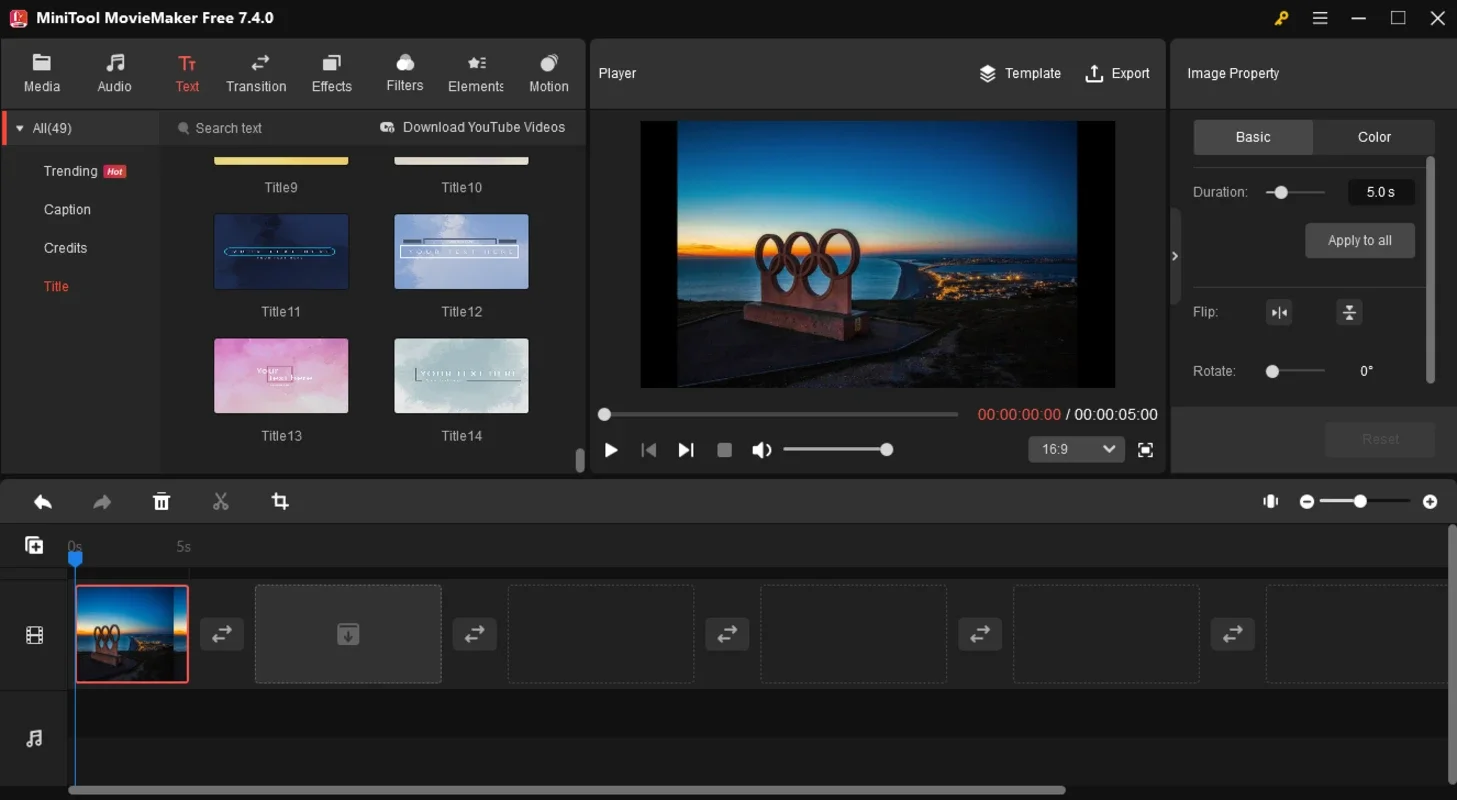Go to previous frame

click(x=649, y=450)
